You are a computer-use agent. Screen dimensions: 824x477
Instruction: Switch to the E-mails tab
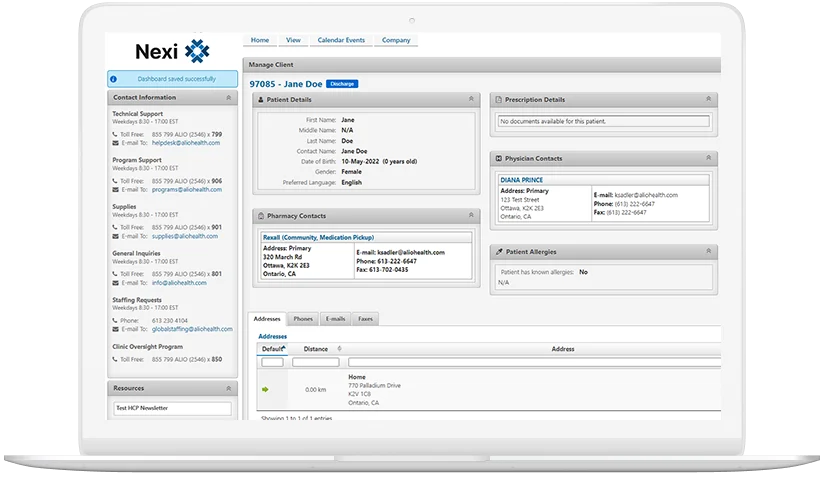pyautogui.click(x=335, y=319)
